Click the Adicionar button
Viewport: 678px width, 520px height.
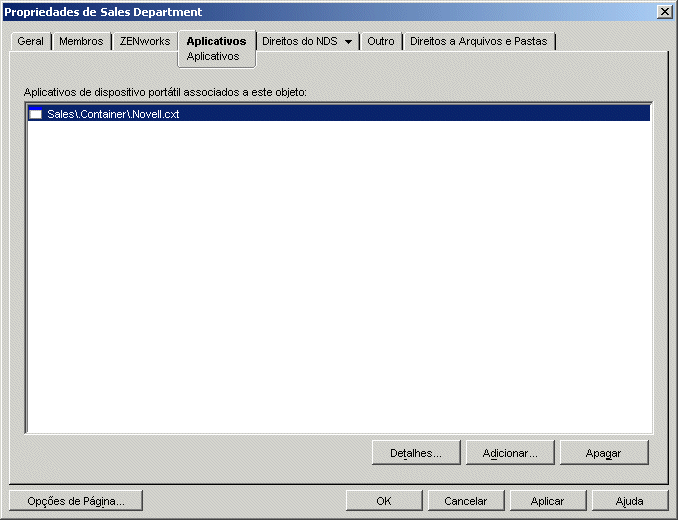pyautogui.click(x=510, y=453)
